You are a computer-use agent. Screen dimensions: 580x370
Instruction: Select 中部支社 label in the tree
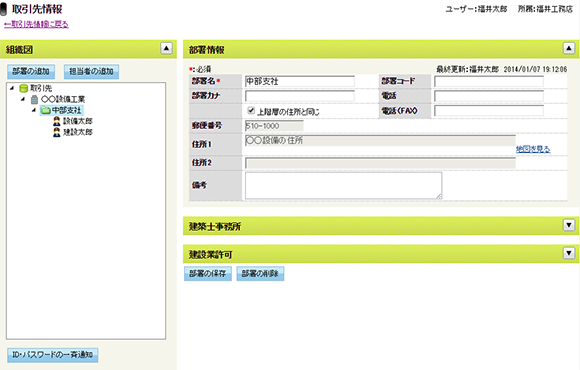pyautogui.click(x=66, y=110)
